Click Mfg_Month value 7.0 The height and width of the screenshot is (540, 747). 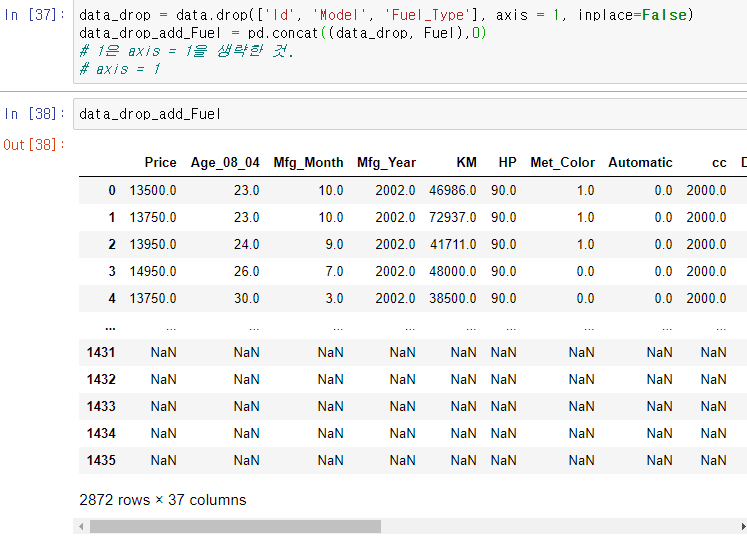[334, 272]
